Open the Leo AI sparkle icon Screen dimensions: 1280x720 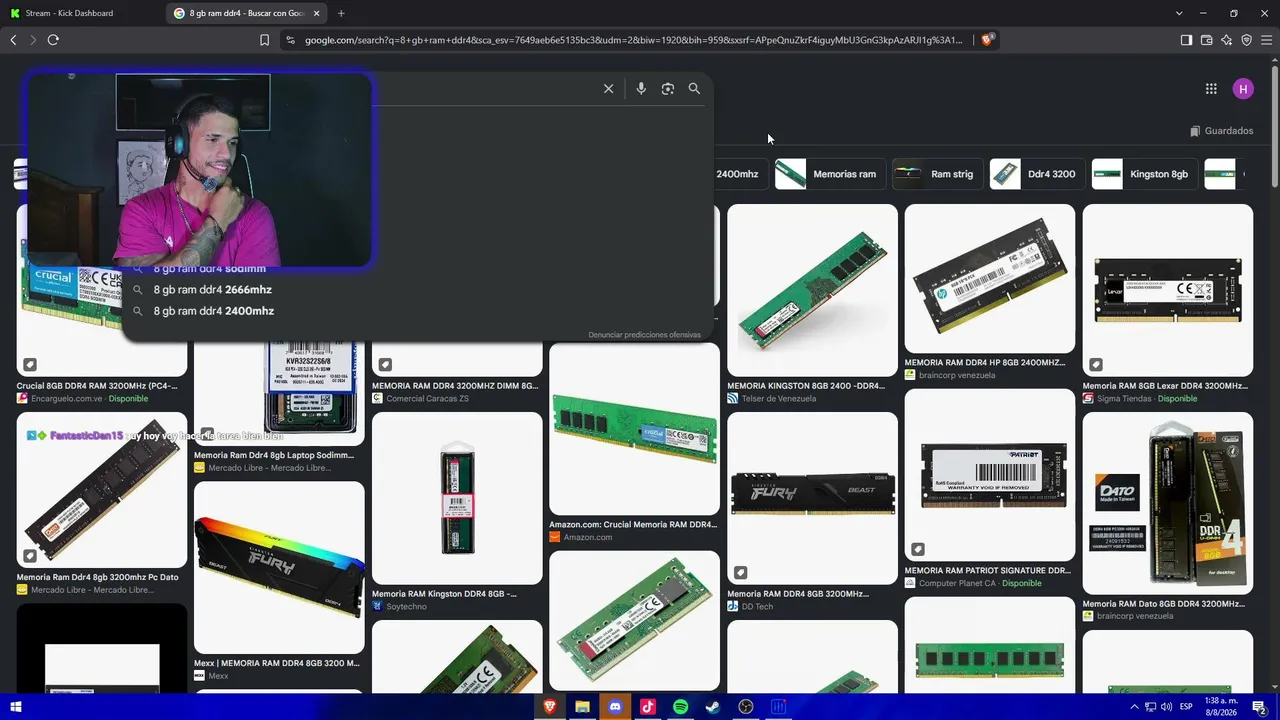pyautogui.click(x=1226, y=40)
